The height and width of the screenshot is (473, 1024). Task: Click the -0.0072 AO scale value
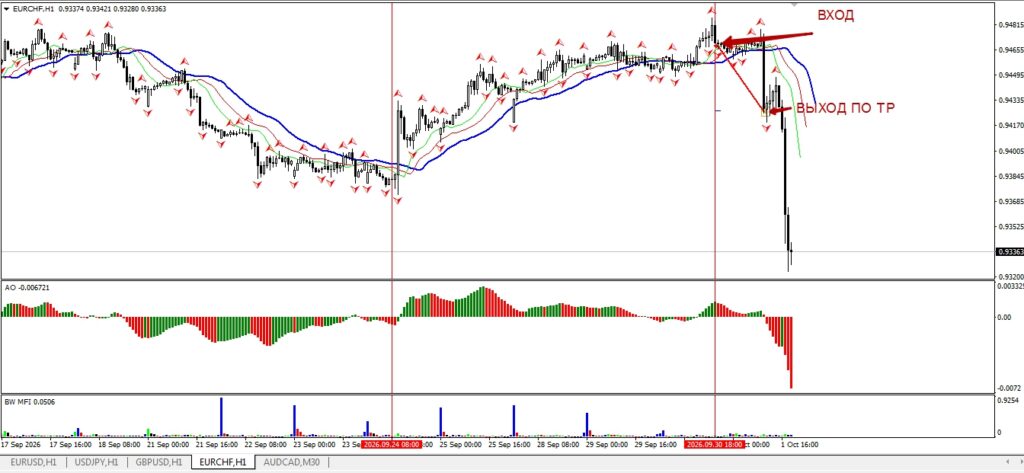click(1010, 388)
